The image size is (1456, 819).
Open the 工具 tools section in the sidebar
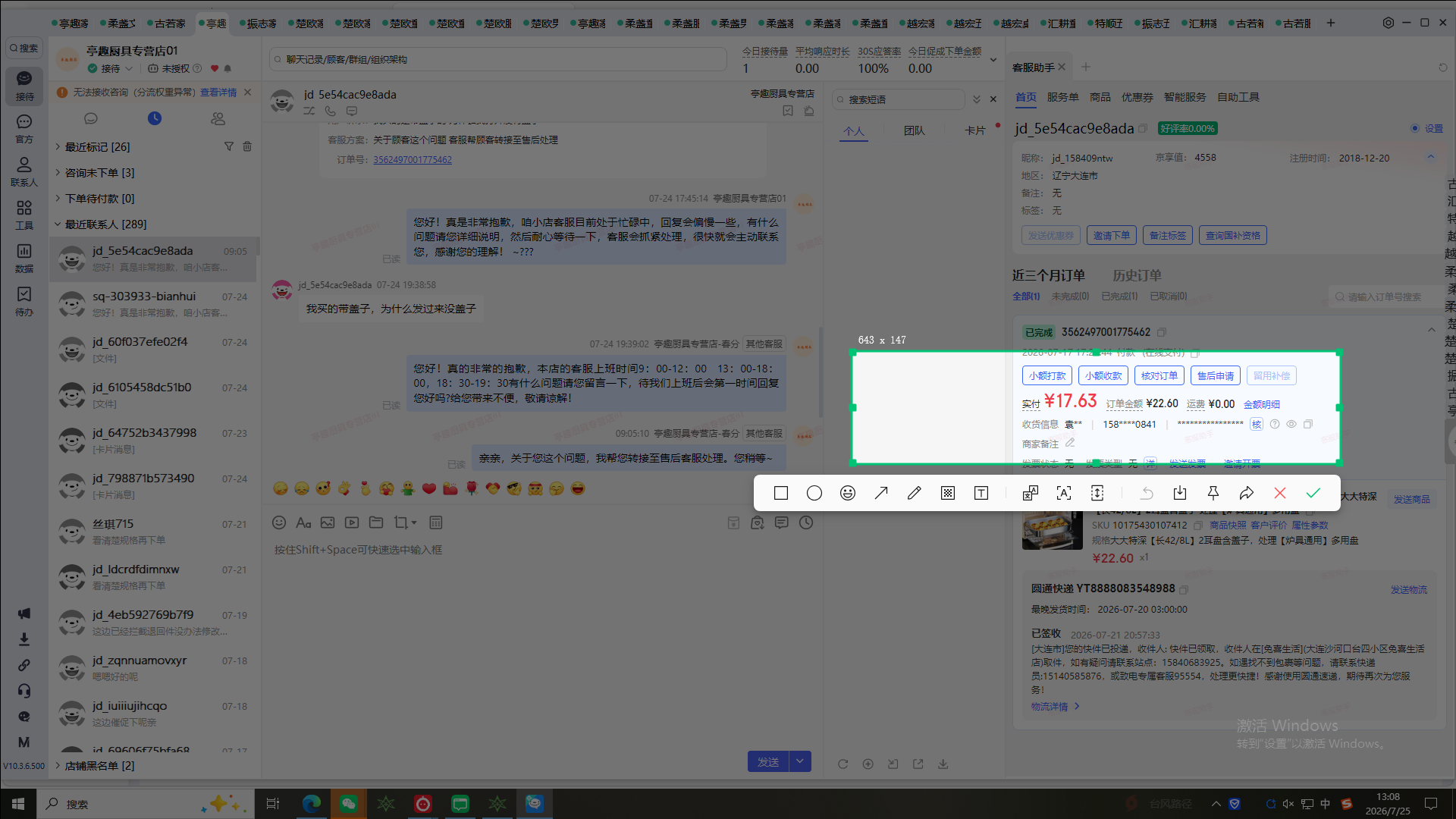point(24,215)
